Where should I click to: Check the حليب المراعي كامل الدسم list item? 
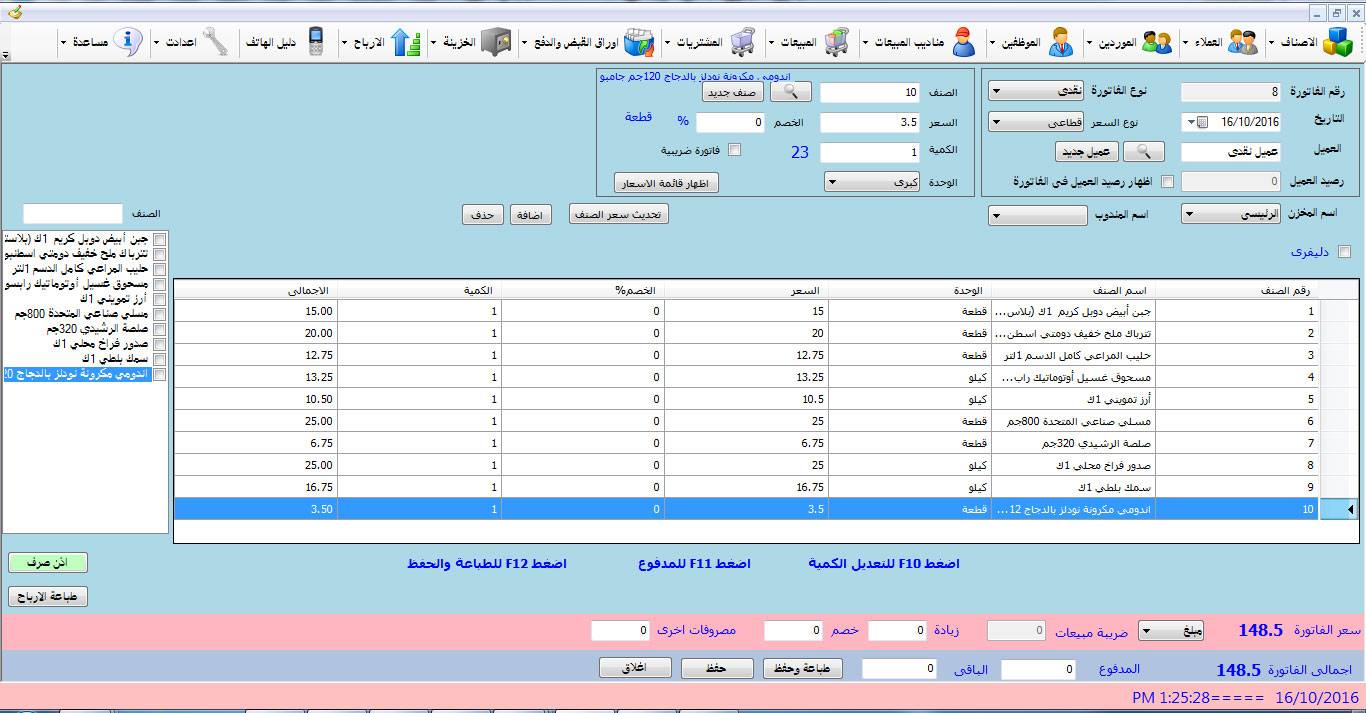point(160,269)
